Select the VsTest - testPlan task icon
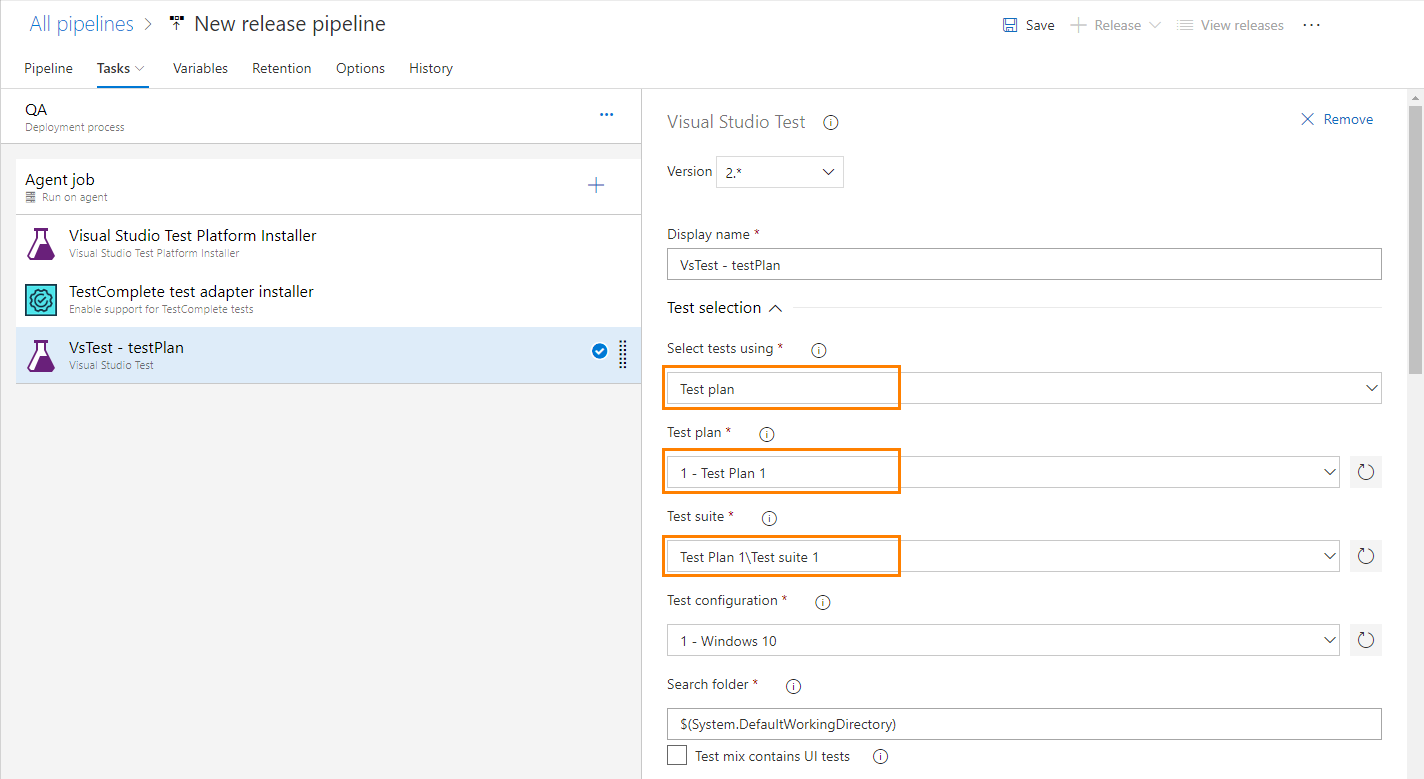 coord(40,356)
